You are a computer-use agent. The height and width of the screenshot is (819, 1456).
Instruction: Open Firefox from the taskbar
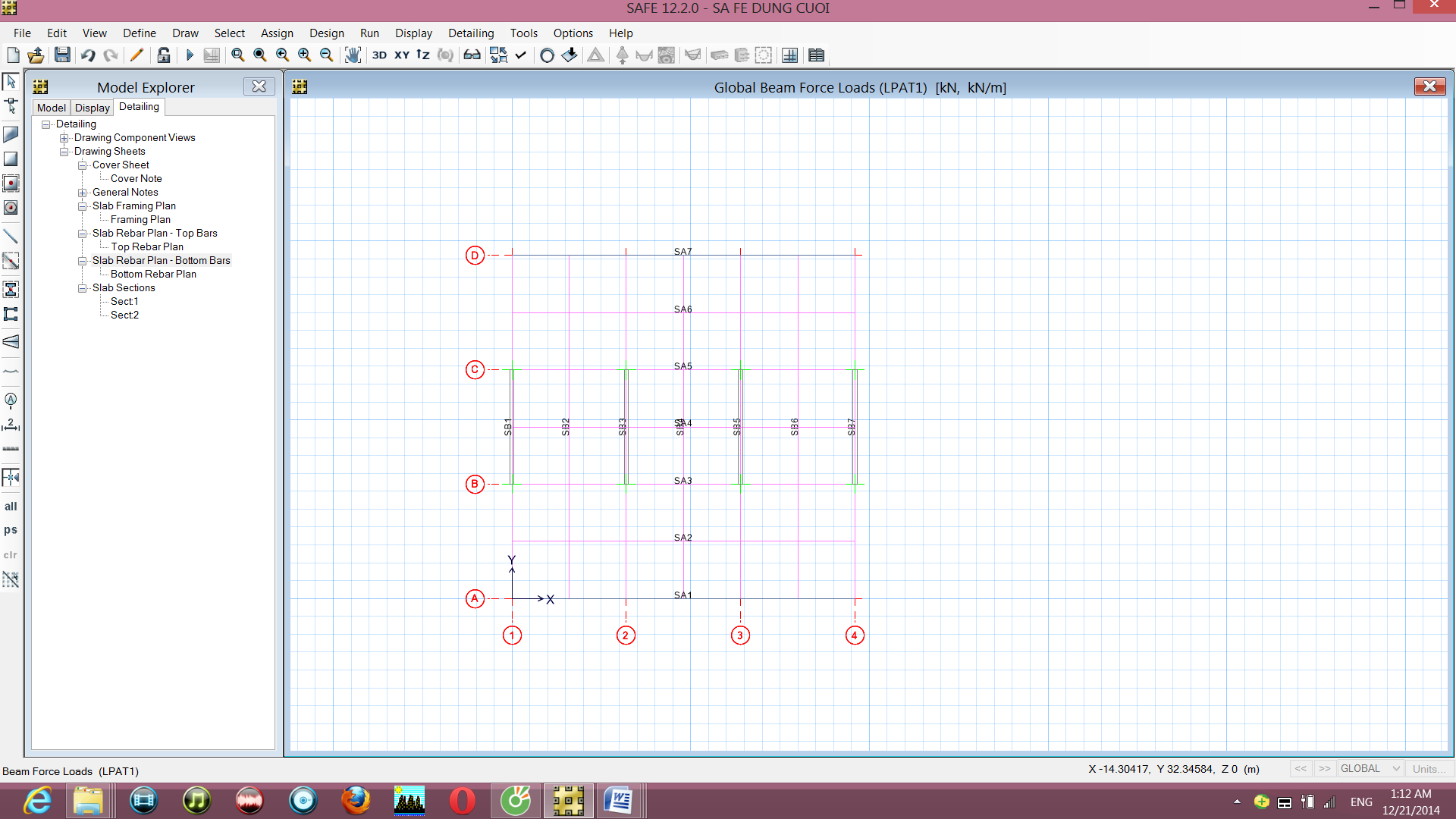point(356,800)
